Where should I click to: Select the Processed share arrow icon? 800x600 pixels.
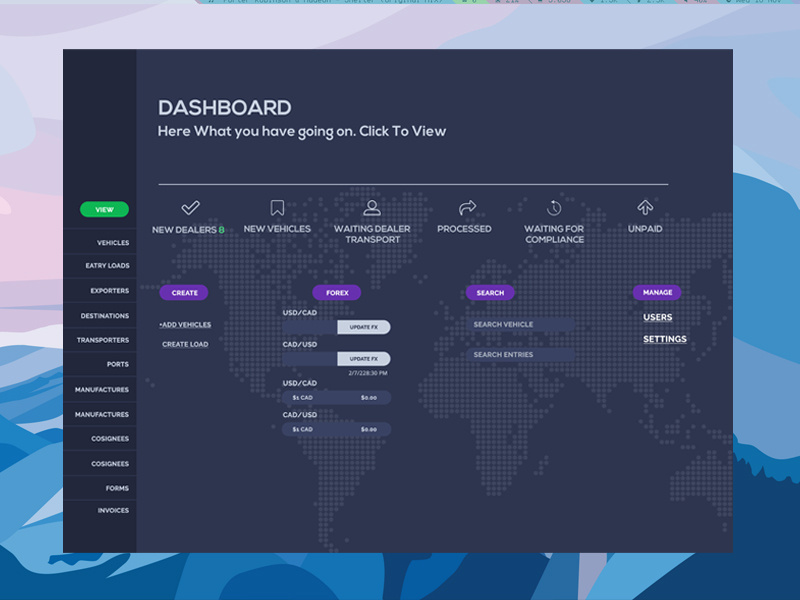click(x=467, y=208)
